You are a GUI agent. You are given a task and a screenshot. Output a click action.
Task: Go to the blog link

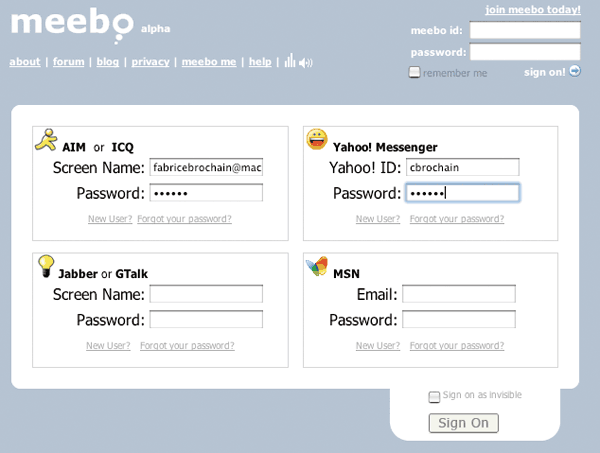click(108, 62)
